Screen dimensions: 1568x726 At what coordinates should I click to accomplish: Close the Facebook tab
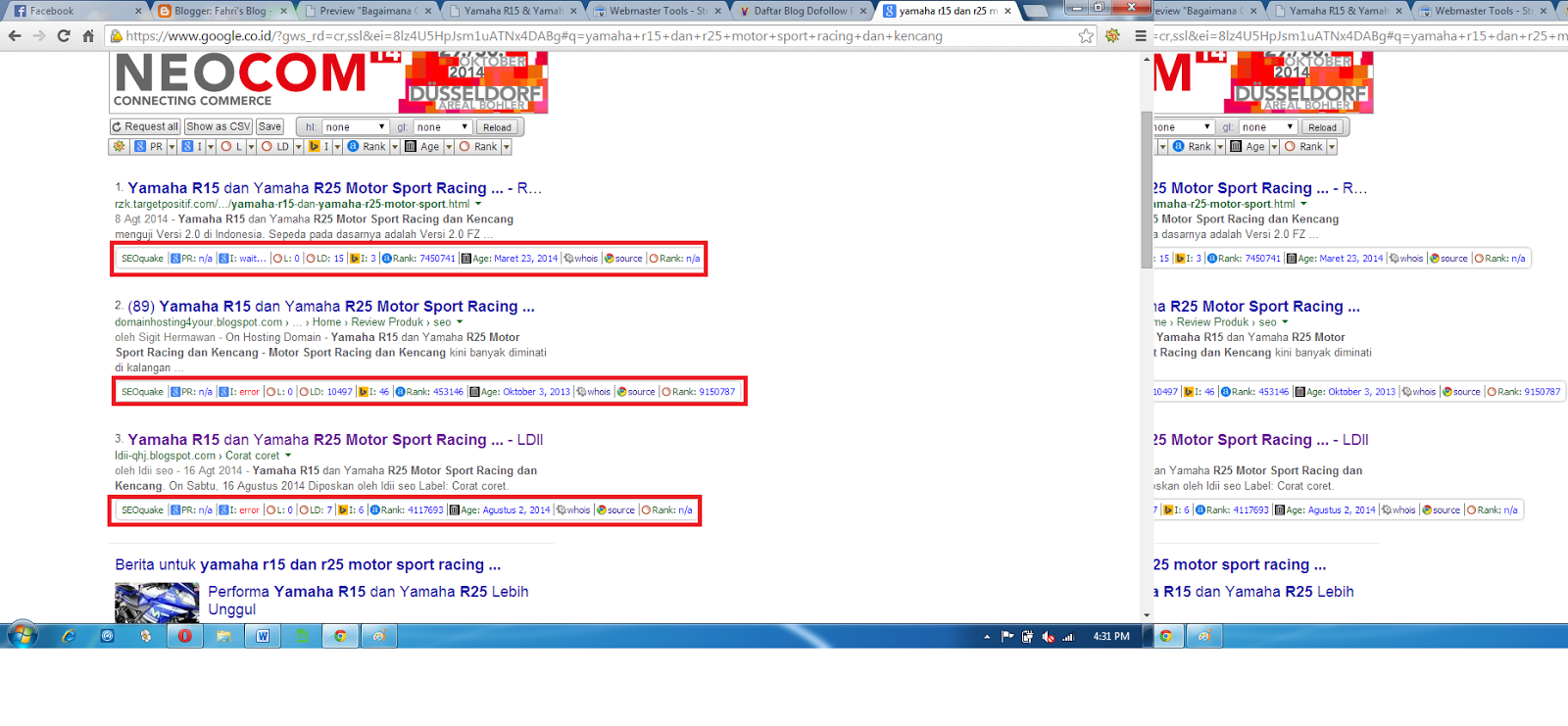pyautogui.click(x=138, y=11)
